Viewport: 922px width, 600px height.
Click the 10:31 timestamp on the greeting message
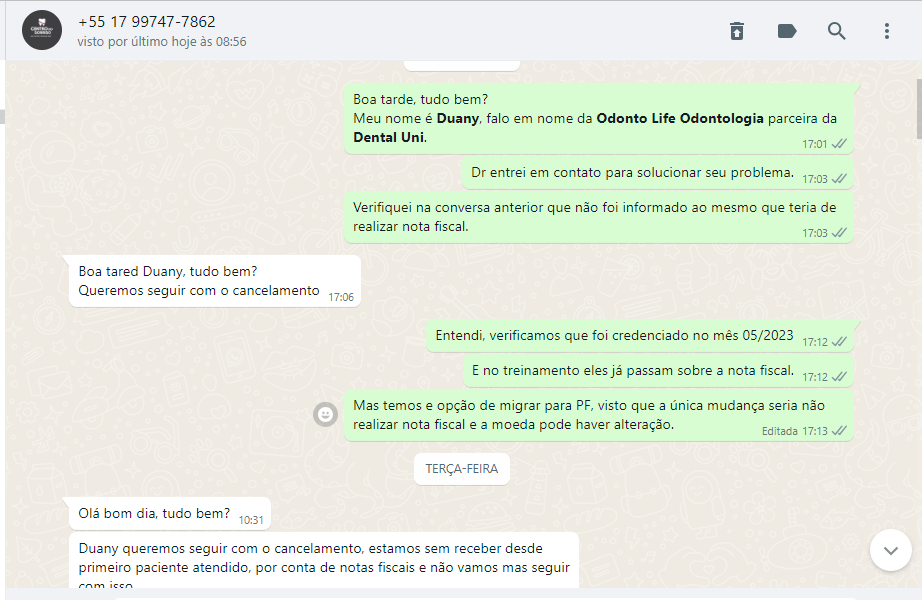point(251,520)
